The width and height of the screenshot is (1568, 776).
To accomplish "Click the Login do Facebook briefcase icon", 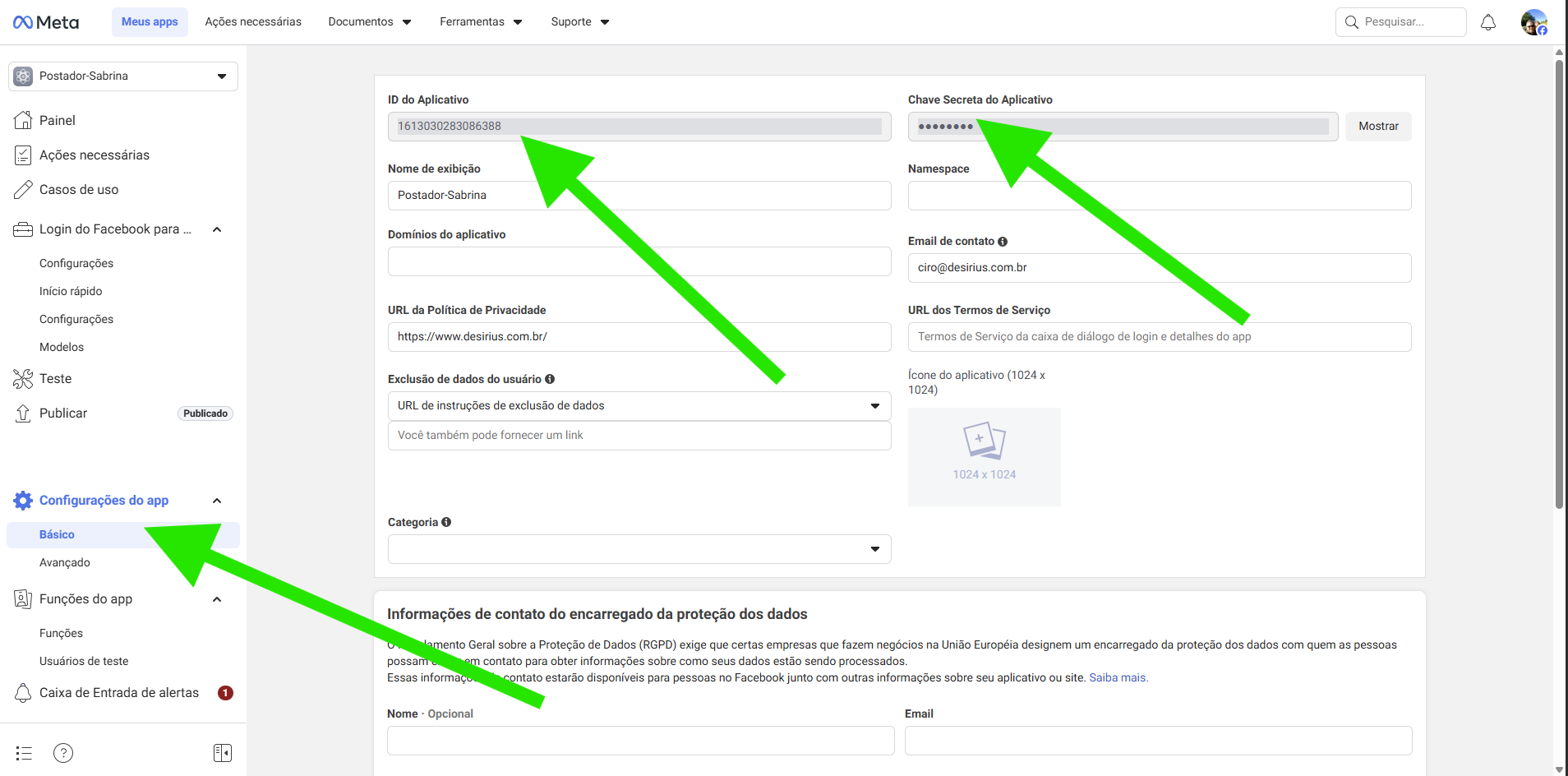I will (23, 229).
